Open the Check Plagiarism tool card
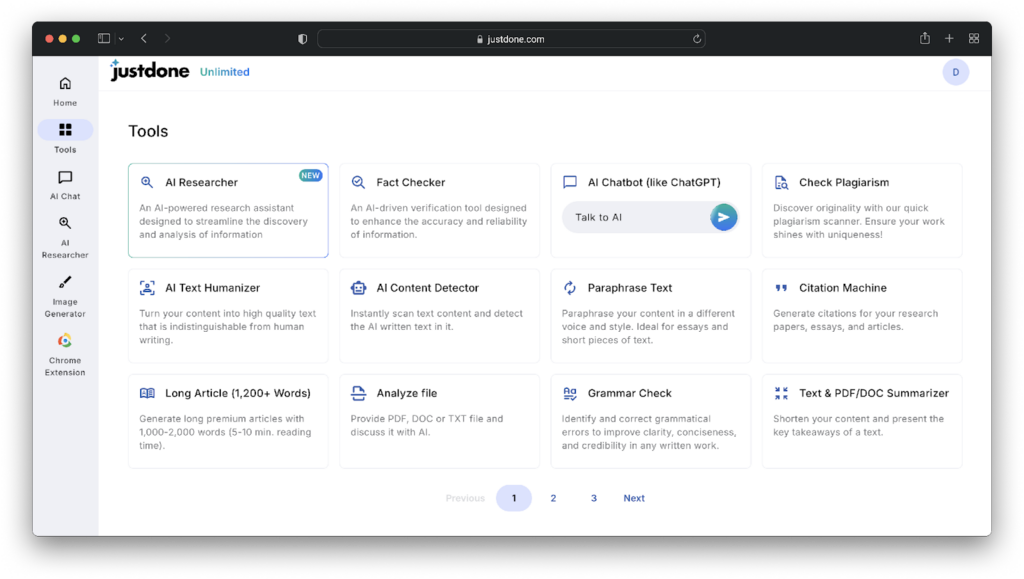 (861, 210)
